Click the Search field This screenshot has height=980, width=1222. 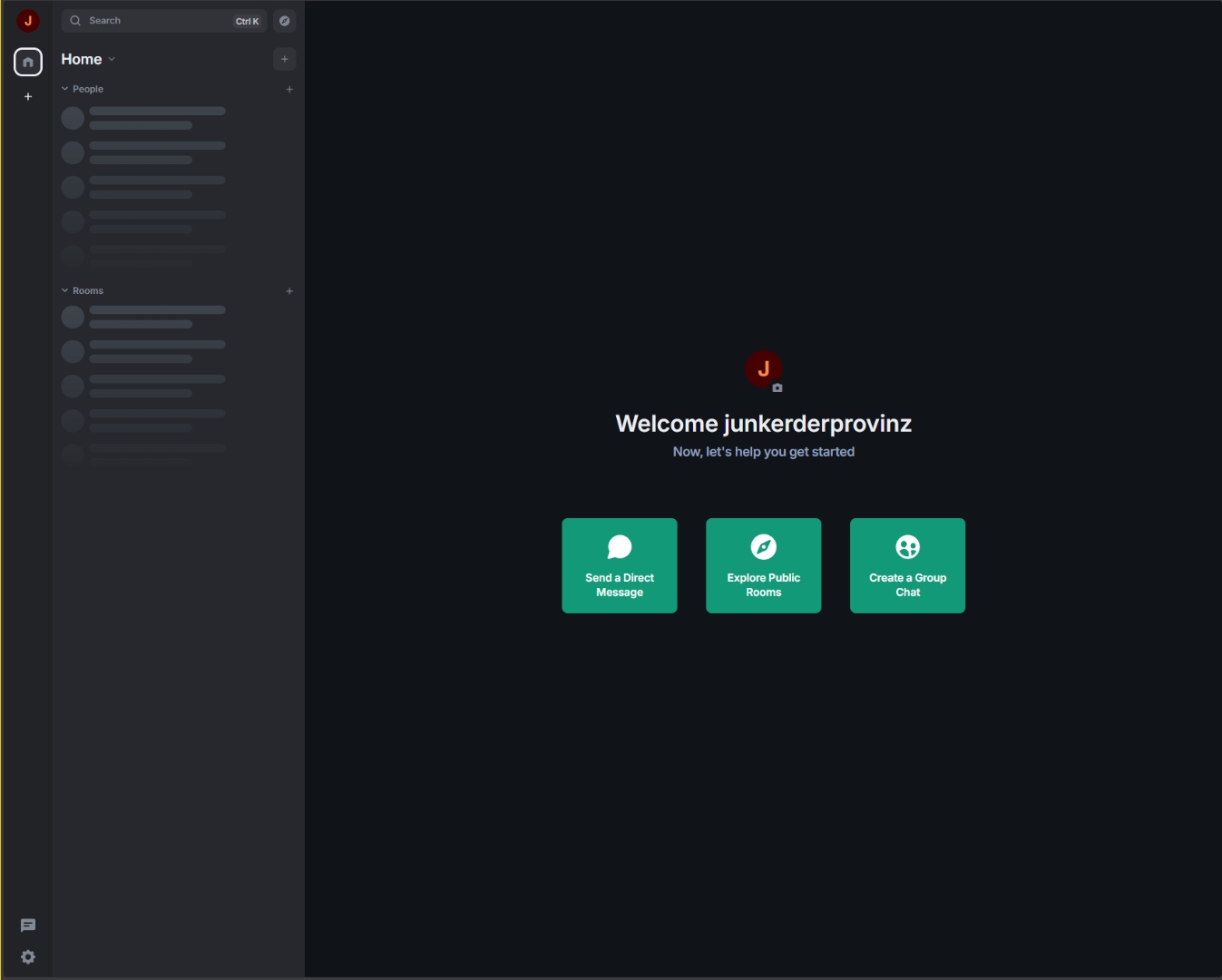pos(164,21)
